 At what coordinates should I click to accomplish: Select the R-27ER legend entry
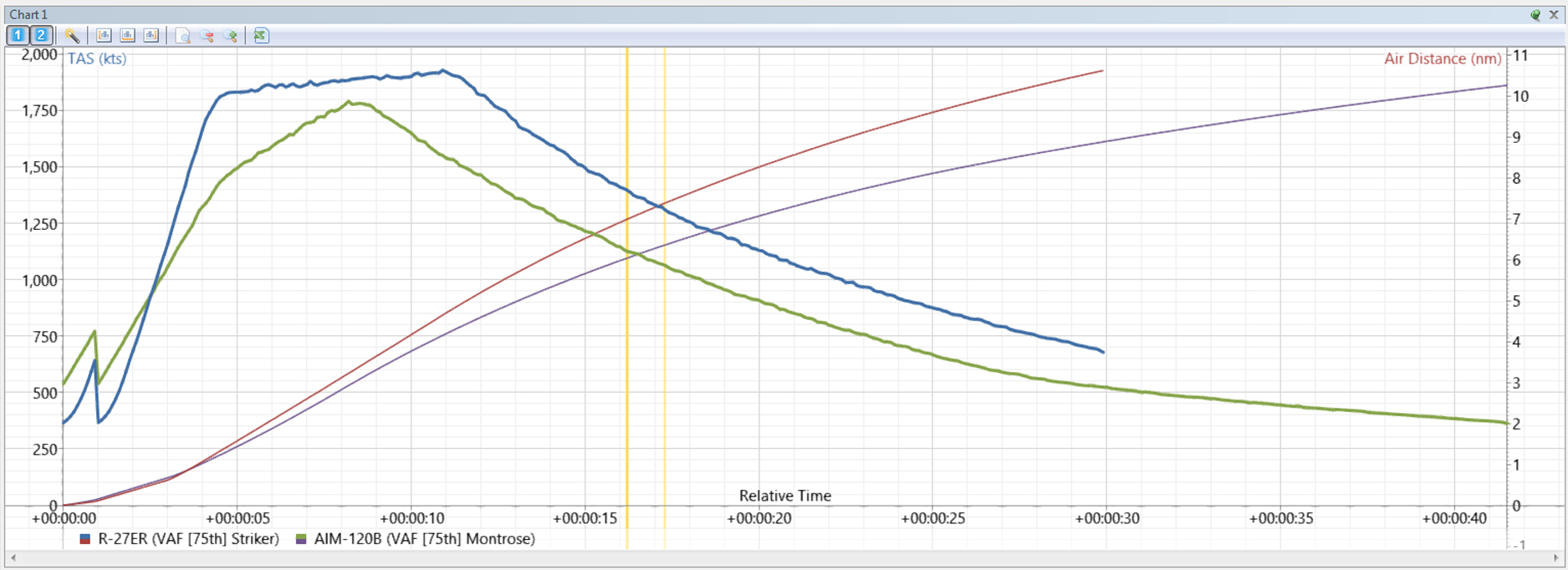(179, 539)
